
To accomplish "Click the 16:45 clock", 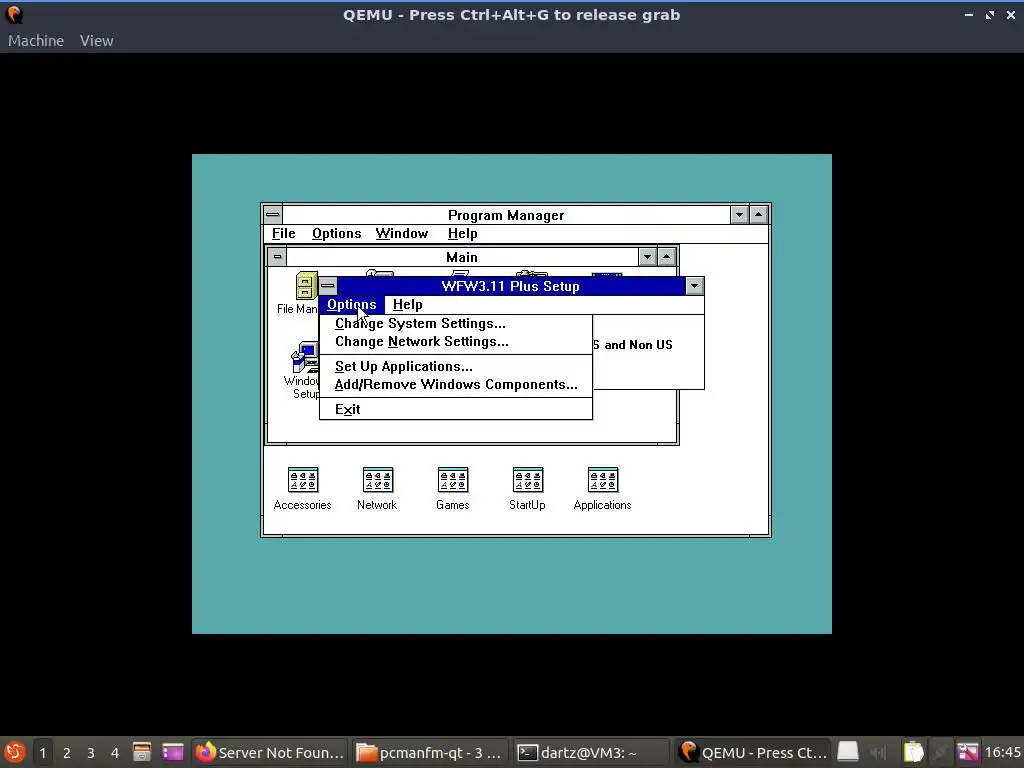I will tap(1002, 752).
